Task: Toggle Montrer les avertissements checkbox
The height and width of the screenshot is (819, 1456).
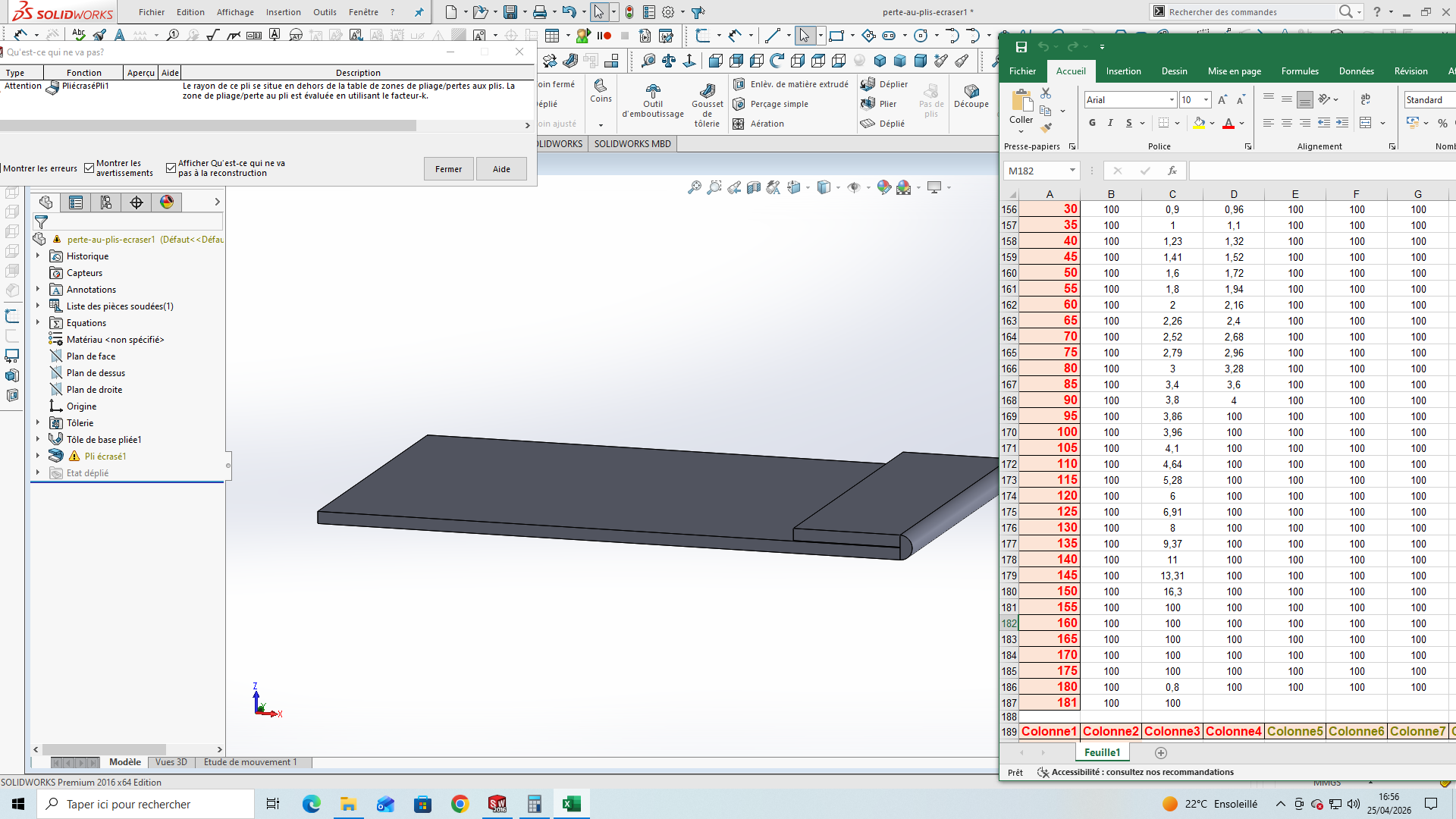Action: click(x=89, y=168)
